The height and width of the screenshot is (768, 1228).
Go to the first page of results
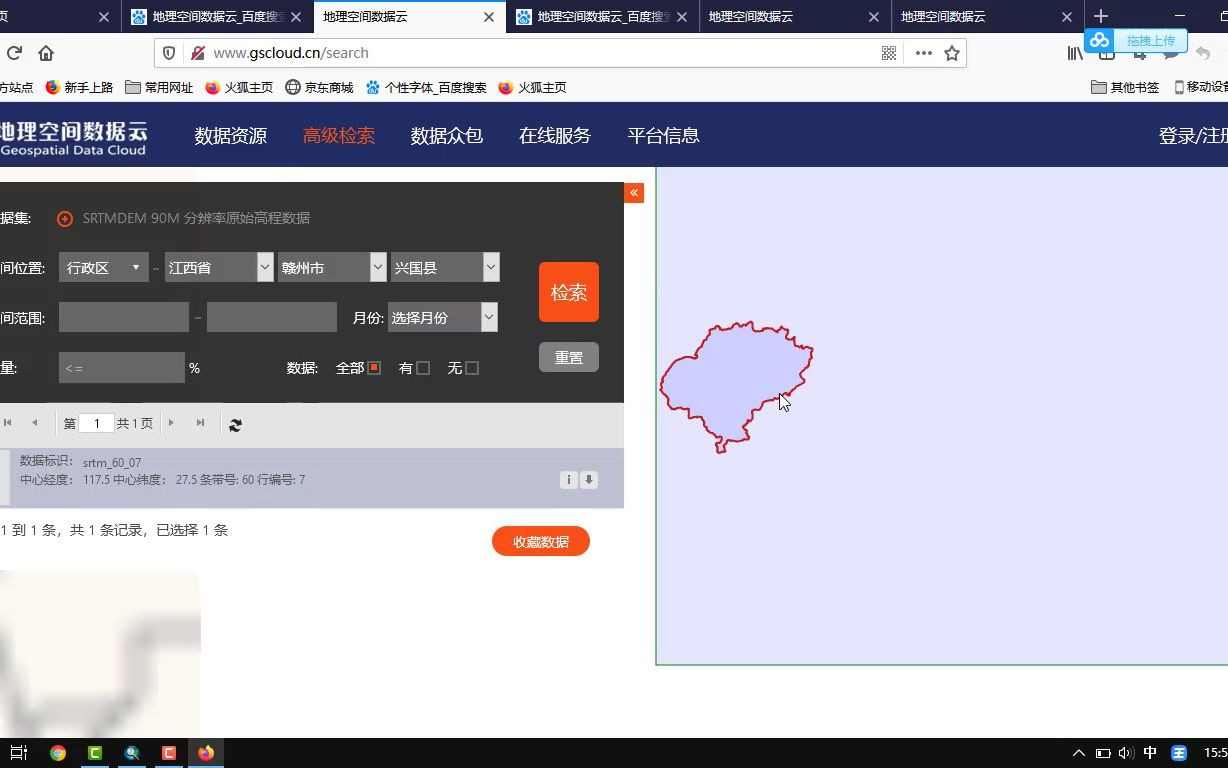10,423
